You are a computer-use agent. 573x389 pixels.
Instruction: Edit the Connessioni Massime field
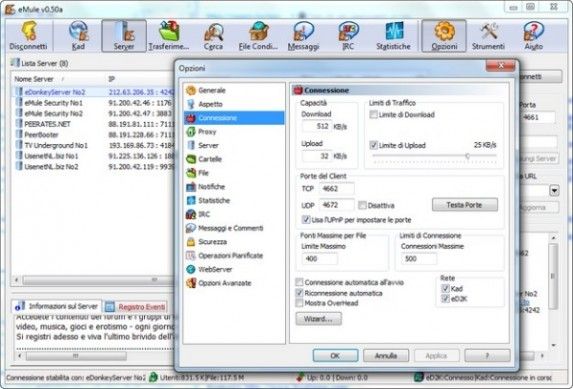tap(419, 259)
